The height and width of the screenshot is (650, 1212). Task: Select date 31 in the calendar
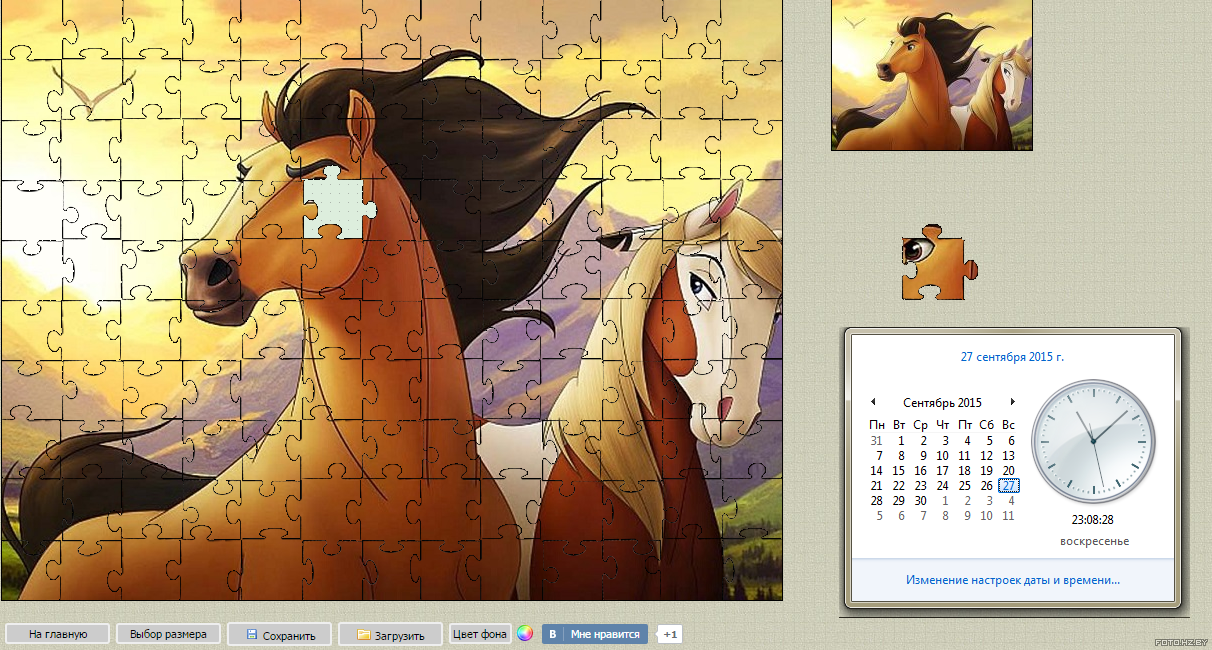coord(877,441)
